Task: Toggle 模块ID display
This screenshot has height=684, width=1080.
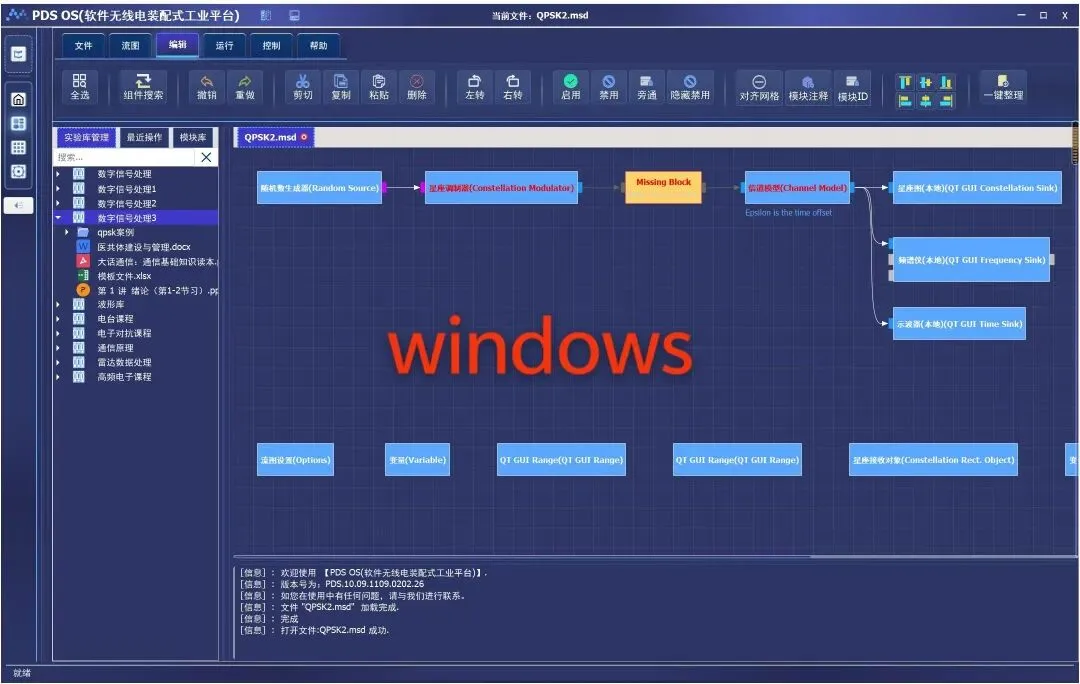Action: pos(853,87)
